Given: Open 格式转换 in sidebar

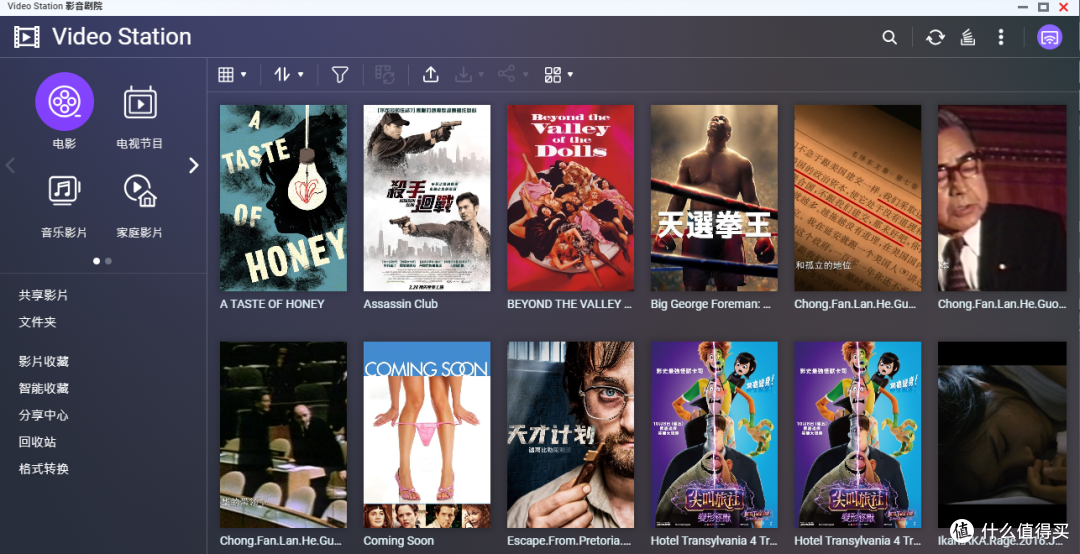Looking at the screenshot, I should coord(43,469).
